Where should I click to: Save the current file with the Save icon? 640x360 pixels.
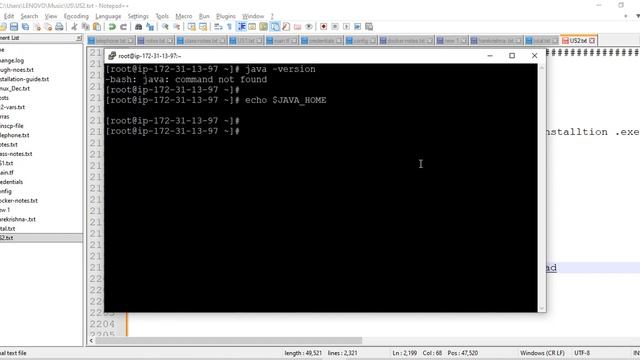pyautogui.click(x=14, y=27)
